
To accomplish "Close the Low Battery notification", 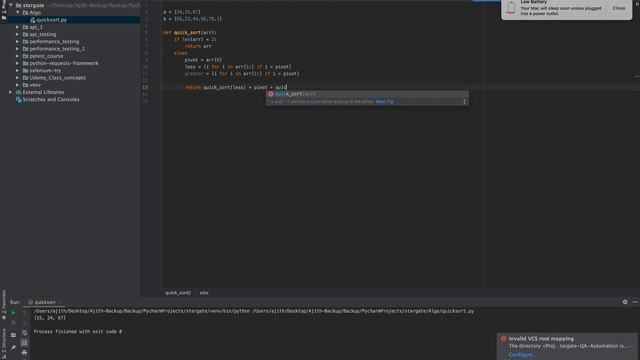I will pos(619,8).
